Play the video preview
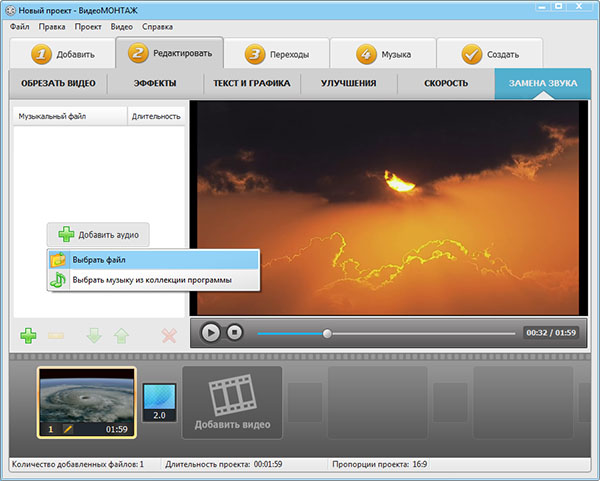The width and height of the screenshot is (600, 481). [210, 333]
